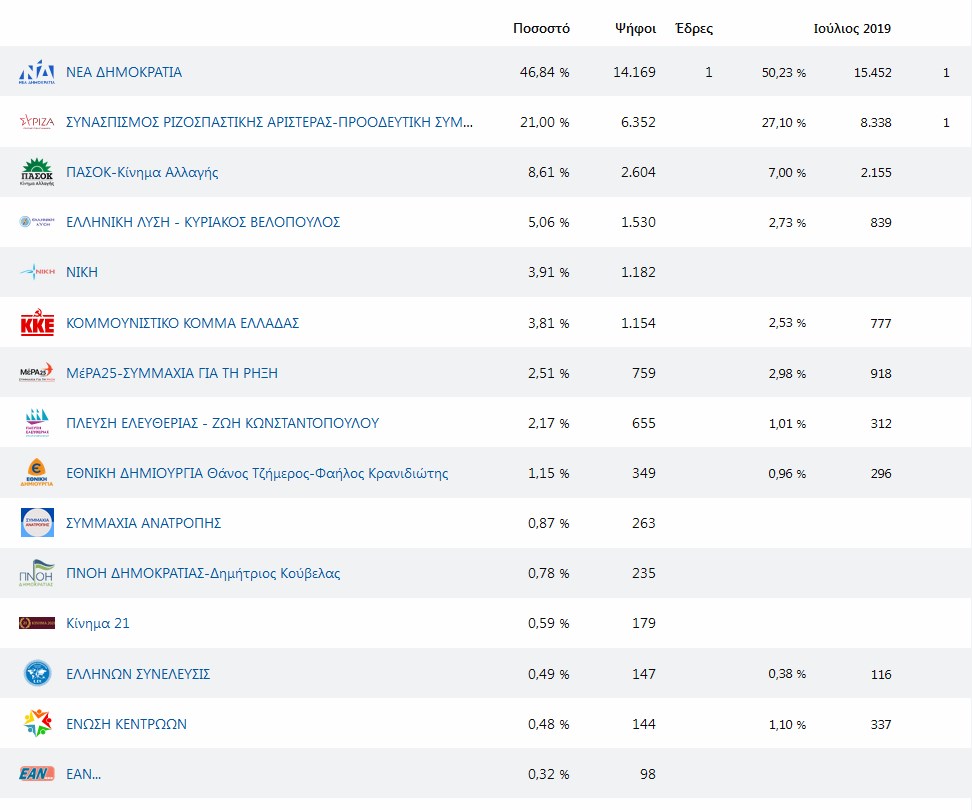Viewport: 972px width, 810px height.
Task: Click the Ελληνική Λύση party logo
Action: coord(37,222)
